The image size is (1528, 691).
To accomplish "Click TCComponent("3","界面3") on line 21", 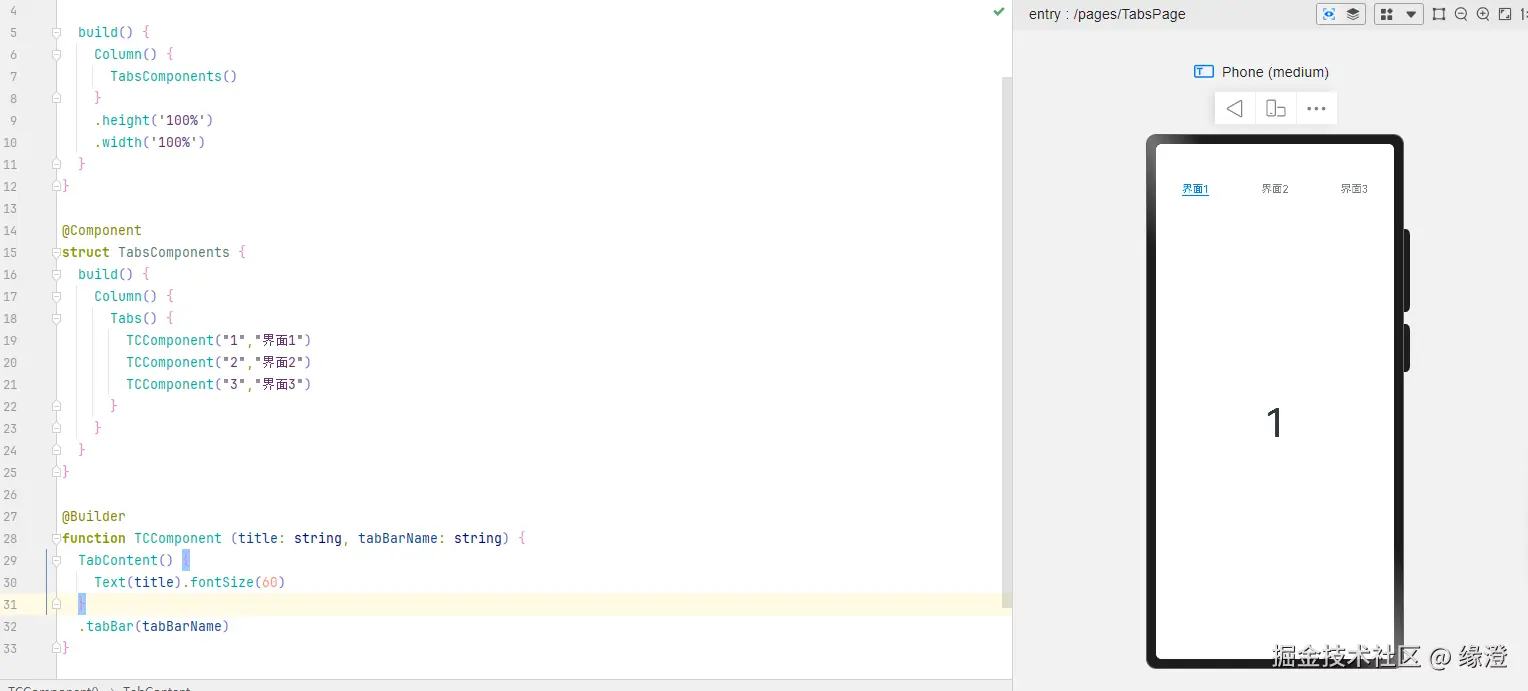I will pyautogui.click(x=219, y=384).
